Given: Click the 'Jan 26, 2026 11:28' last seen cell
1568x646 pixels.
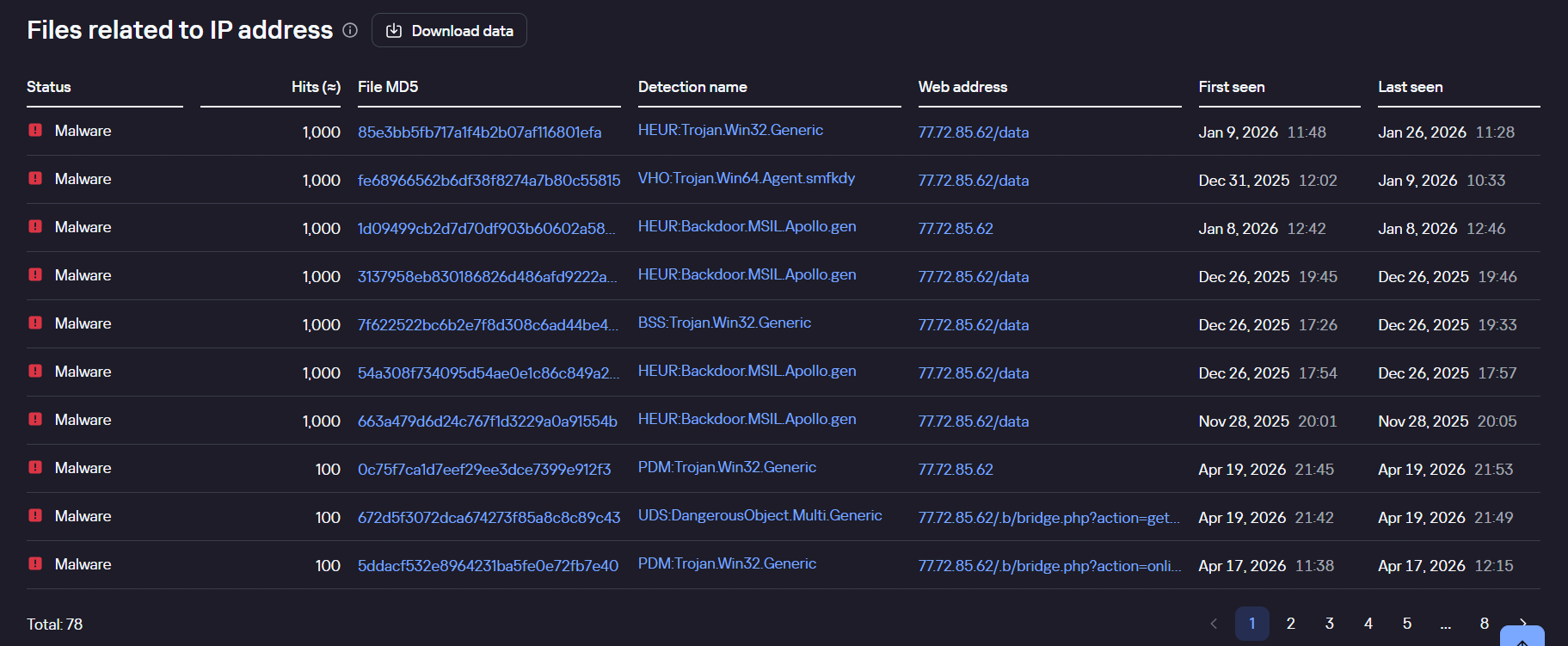Looking at the screenshot, I should click(x=1447, y=132).
